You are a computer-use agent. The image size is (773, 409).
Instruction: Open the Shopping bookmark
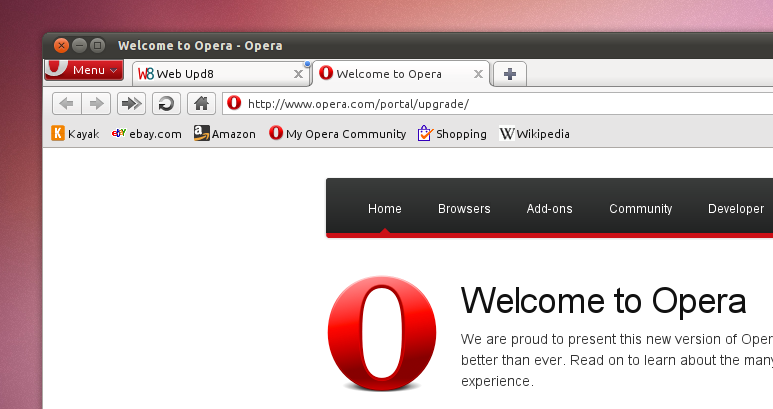coord(452,134)
